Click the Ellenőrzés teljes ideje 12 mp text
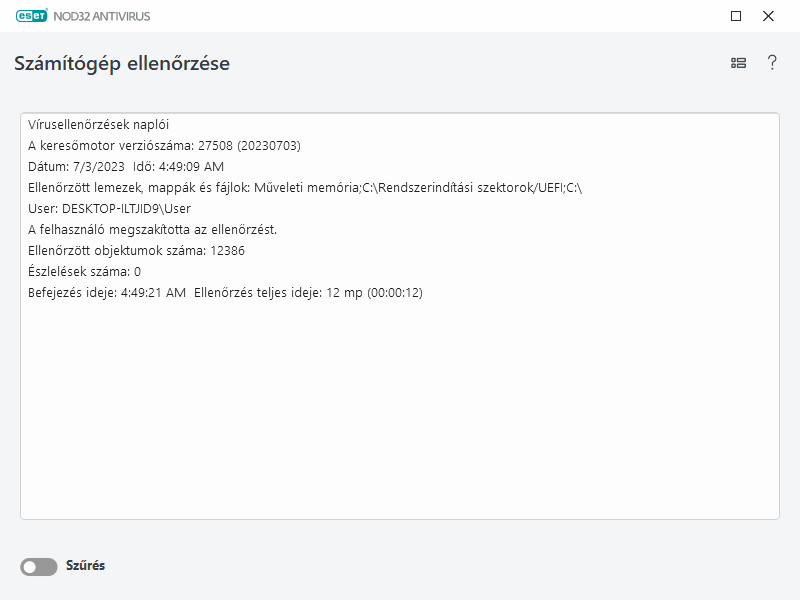Screen dimensions: 800x600 [x=309, y=293]
